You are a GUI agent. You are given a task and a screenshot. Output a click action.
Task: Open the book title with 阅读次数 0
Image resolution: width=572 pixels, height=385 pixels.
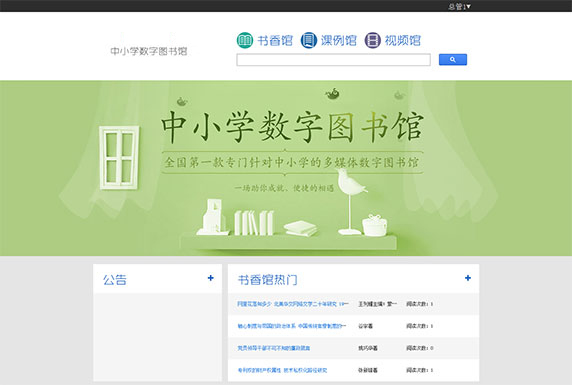pyautogui.click(x=274, y=348)
